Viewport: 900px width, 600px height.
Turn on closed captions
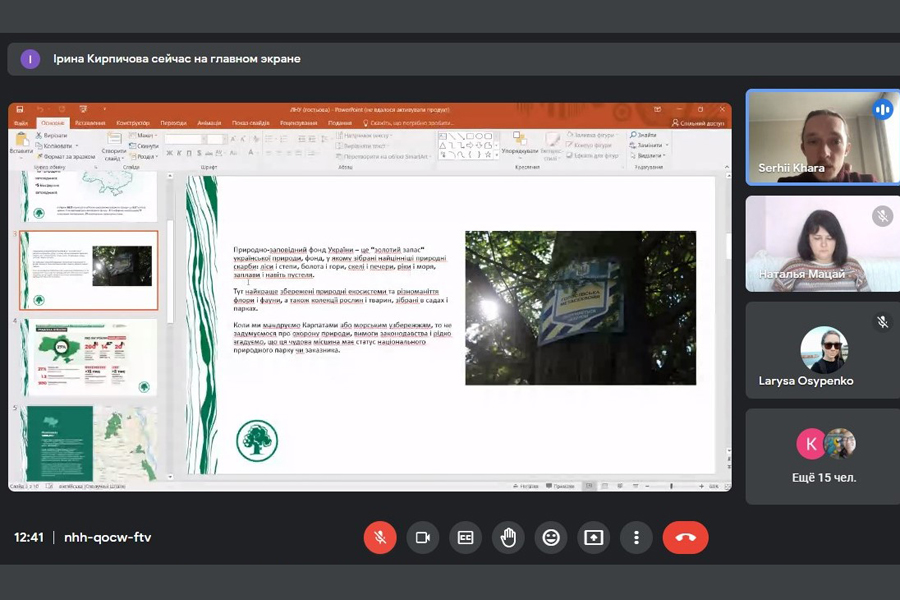[465, 538]
